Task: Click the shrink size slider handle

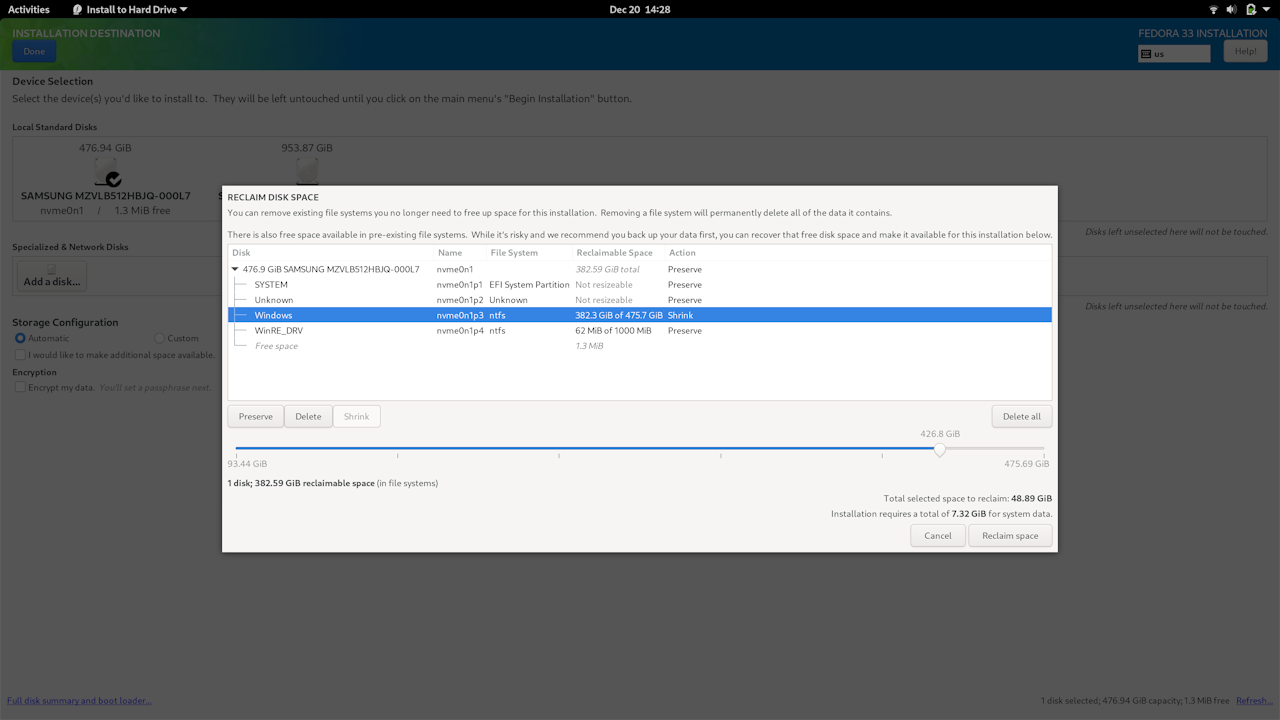Action: [939, 450]
